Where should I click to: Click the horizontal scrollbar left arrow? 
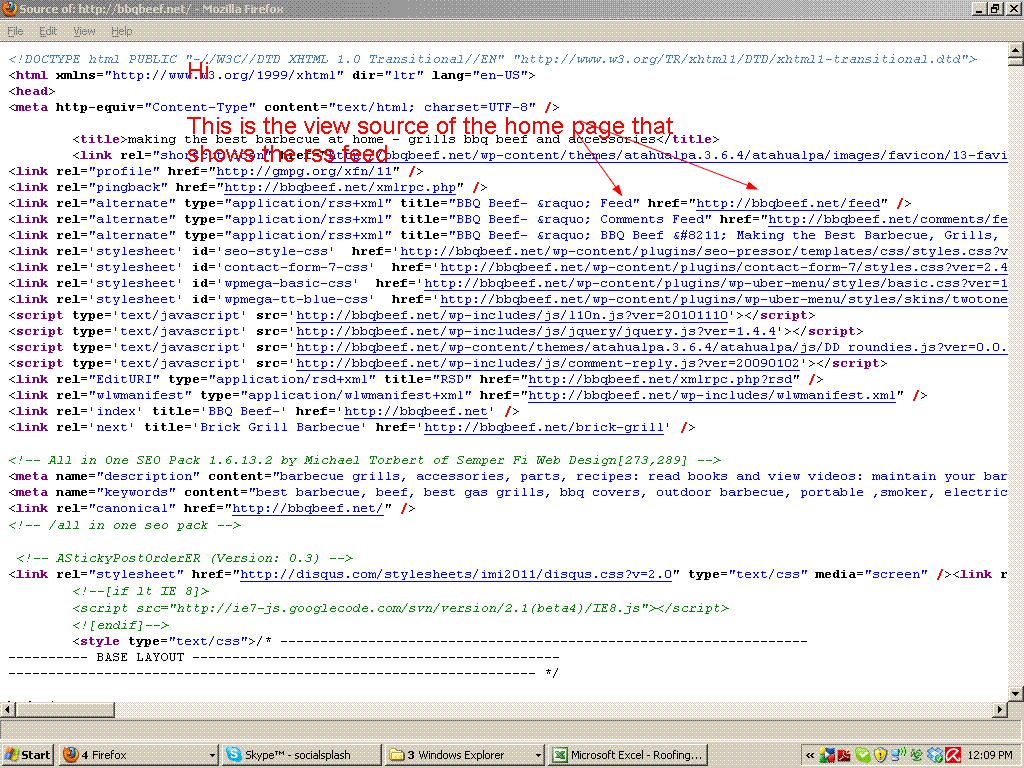7,709
